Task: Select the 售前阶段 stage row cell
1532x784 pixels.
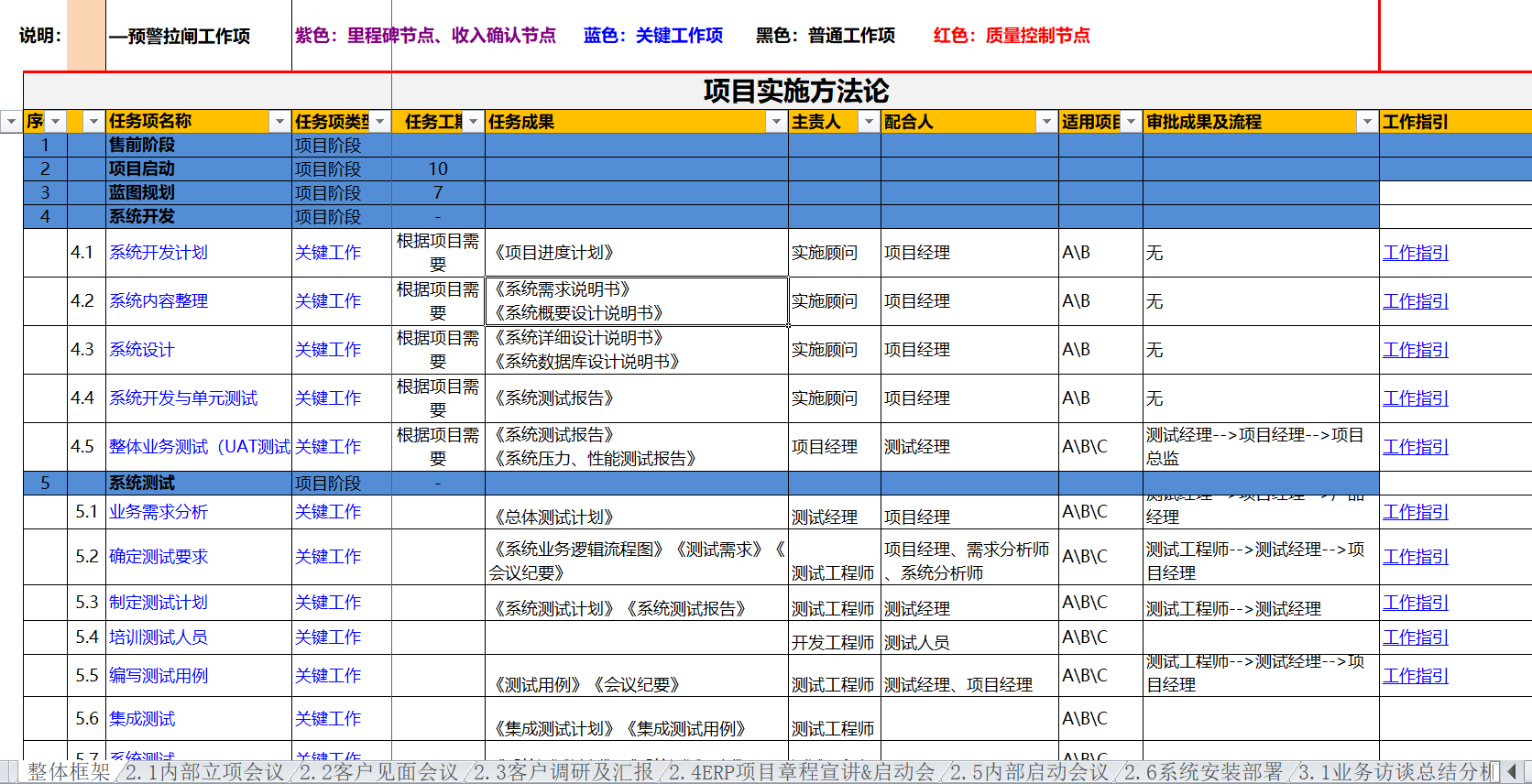Action: tap(199, 146)
